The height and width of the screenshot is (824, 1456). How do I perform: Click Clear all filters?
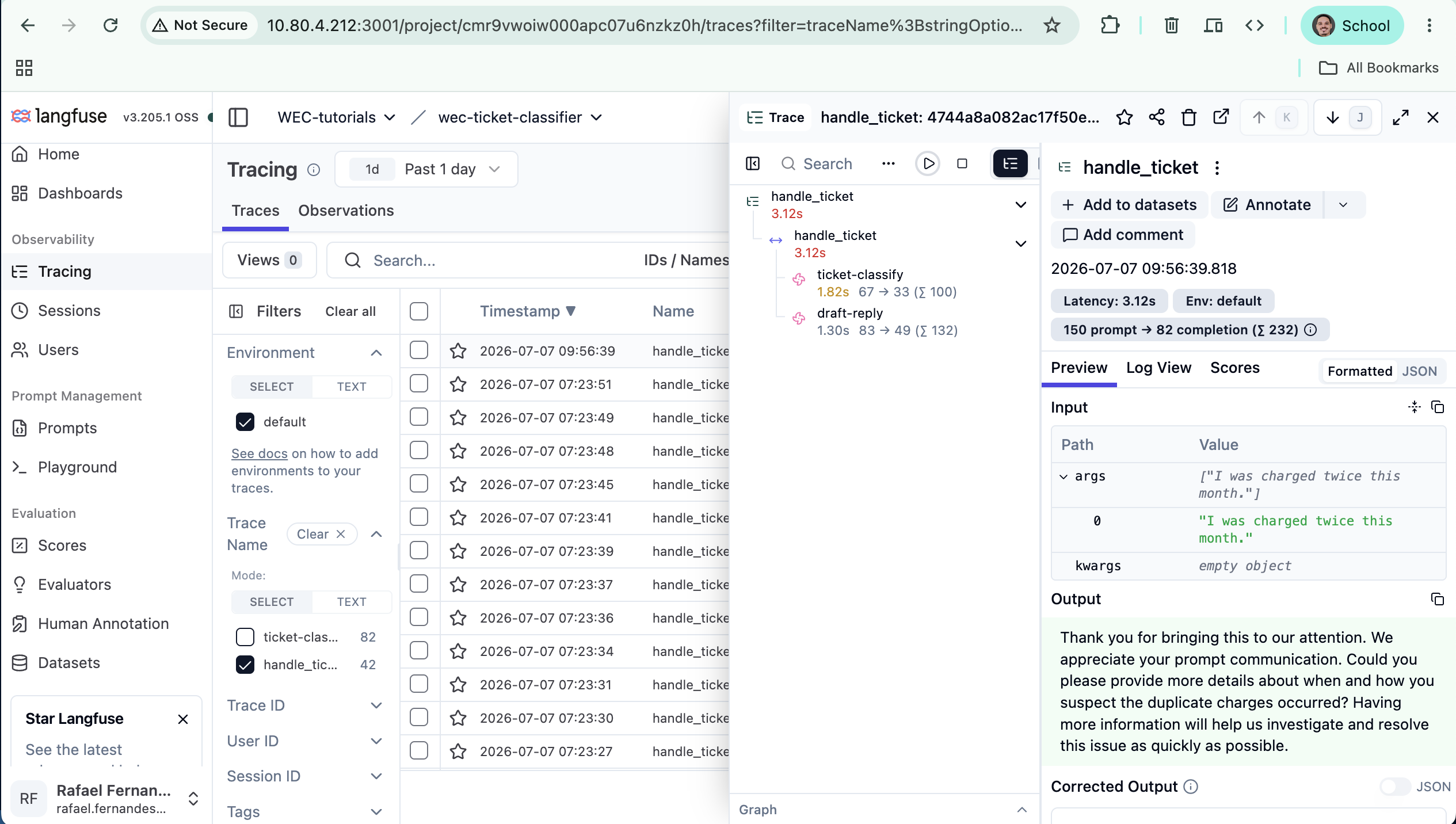tap(350, 311)
